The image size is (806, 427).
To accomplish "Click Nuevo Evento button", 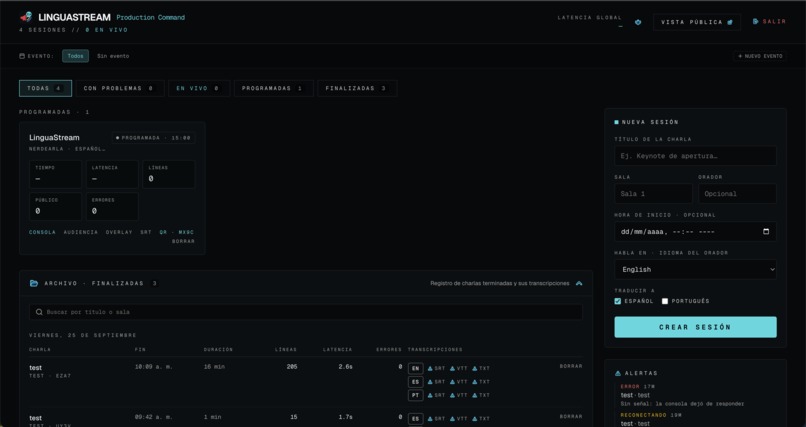I will click(760, 56).
